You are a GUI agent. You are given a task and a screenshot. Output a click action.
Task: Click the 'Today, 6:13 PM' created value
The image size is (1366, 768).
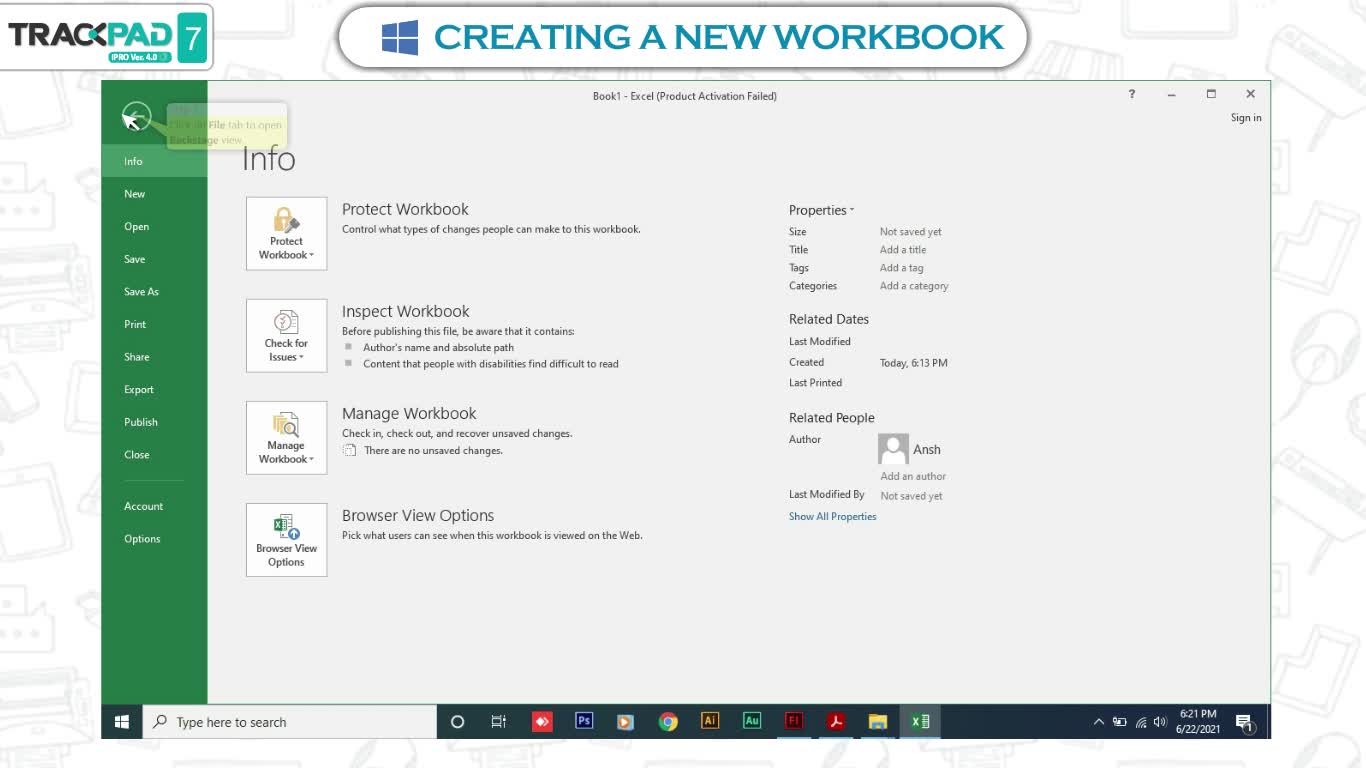913,363
